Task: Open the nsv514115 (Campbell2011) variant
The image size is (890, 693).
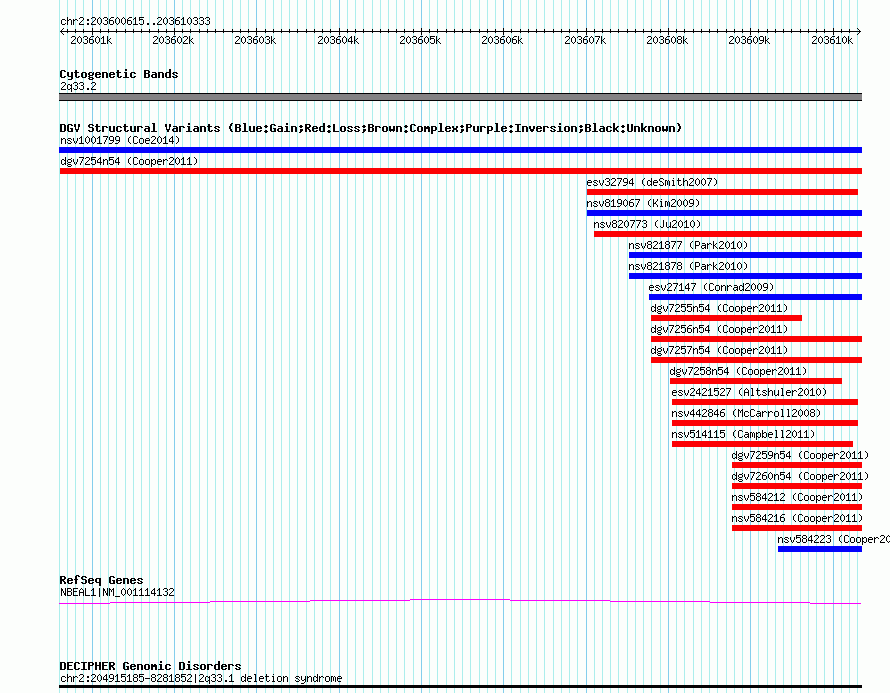Action: pos(743,434)
